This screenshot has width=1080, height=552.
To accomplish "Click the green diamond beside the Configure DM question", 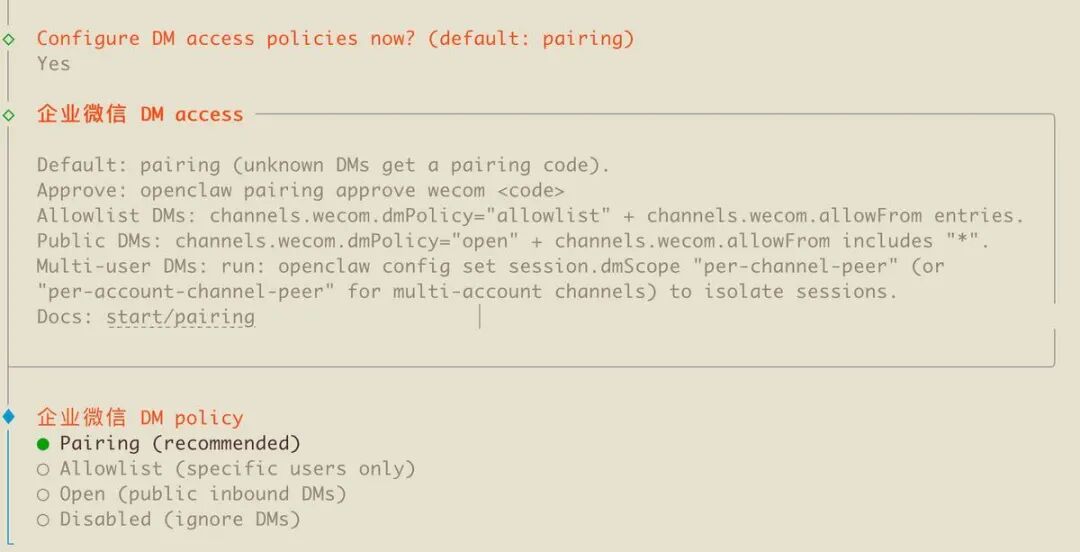I will pos(9,39).
